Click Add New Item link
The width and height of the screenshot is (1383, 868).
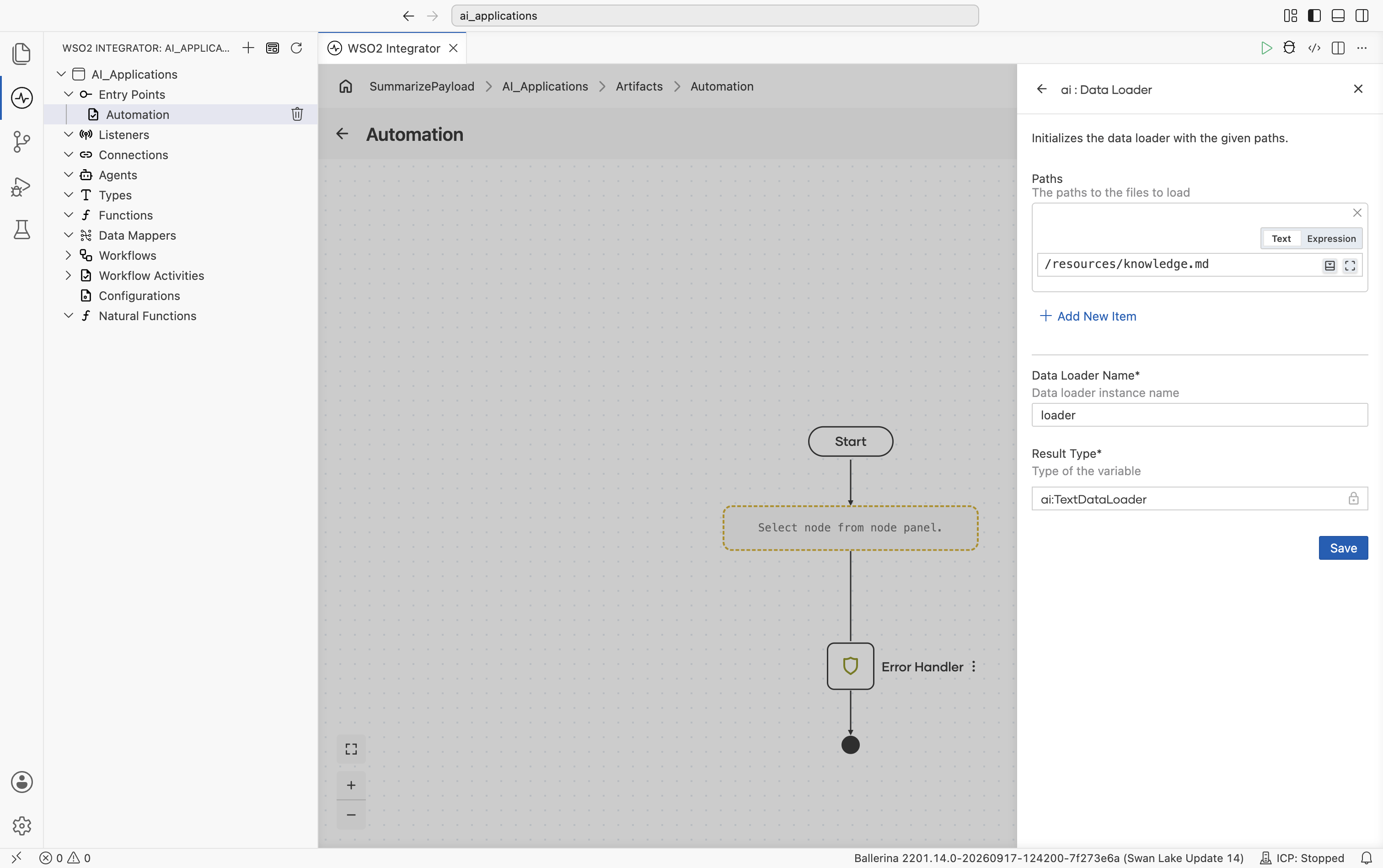coord(1088,316)
